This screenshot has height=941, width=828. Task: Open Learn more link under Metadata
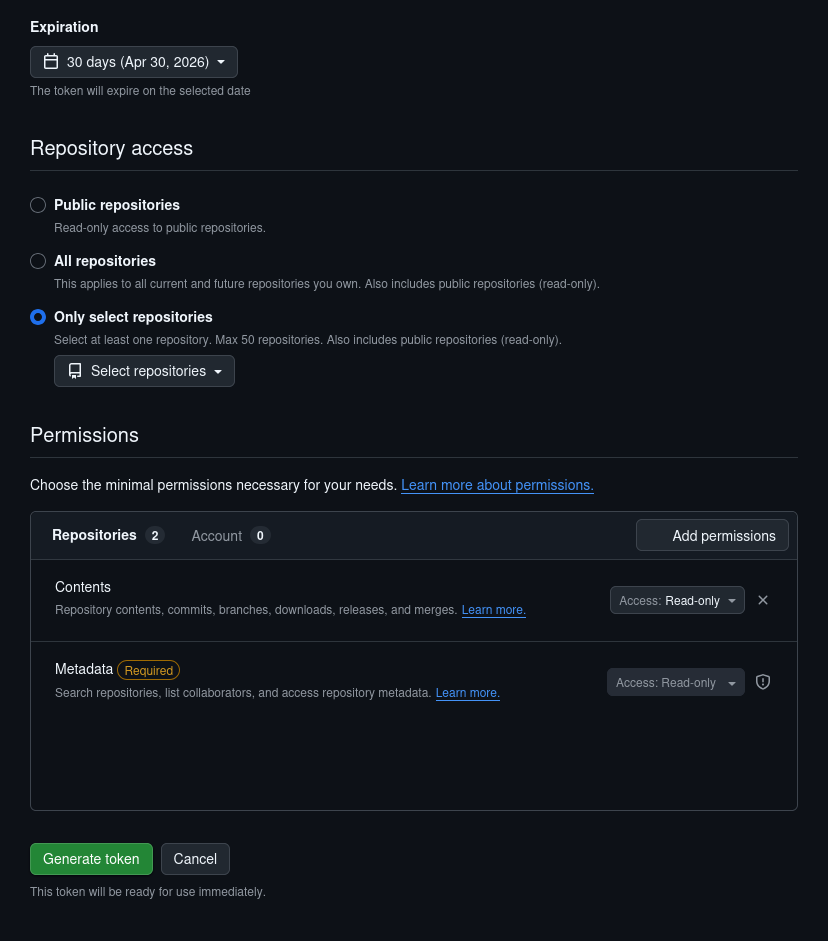click(x=467, y=693)
